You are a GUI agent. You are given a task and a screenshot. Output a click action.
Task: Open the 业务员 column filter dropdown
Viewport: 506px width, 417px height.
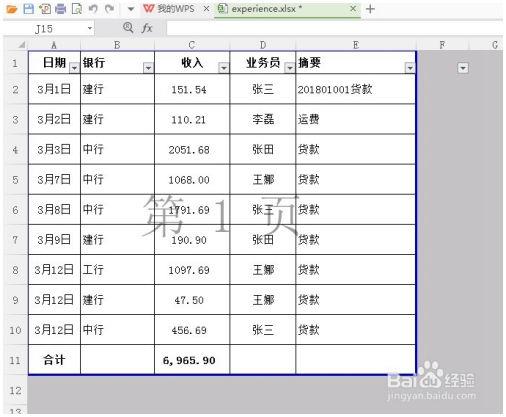click(x=290, y=68)
